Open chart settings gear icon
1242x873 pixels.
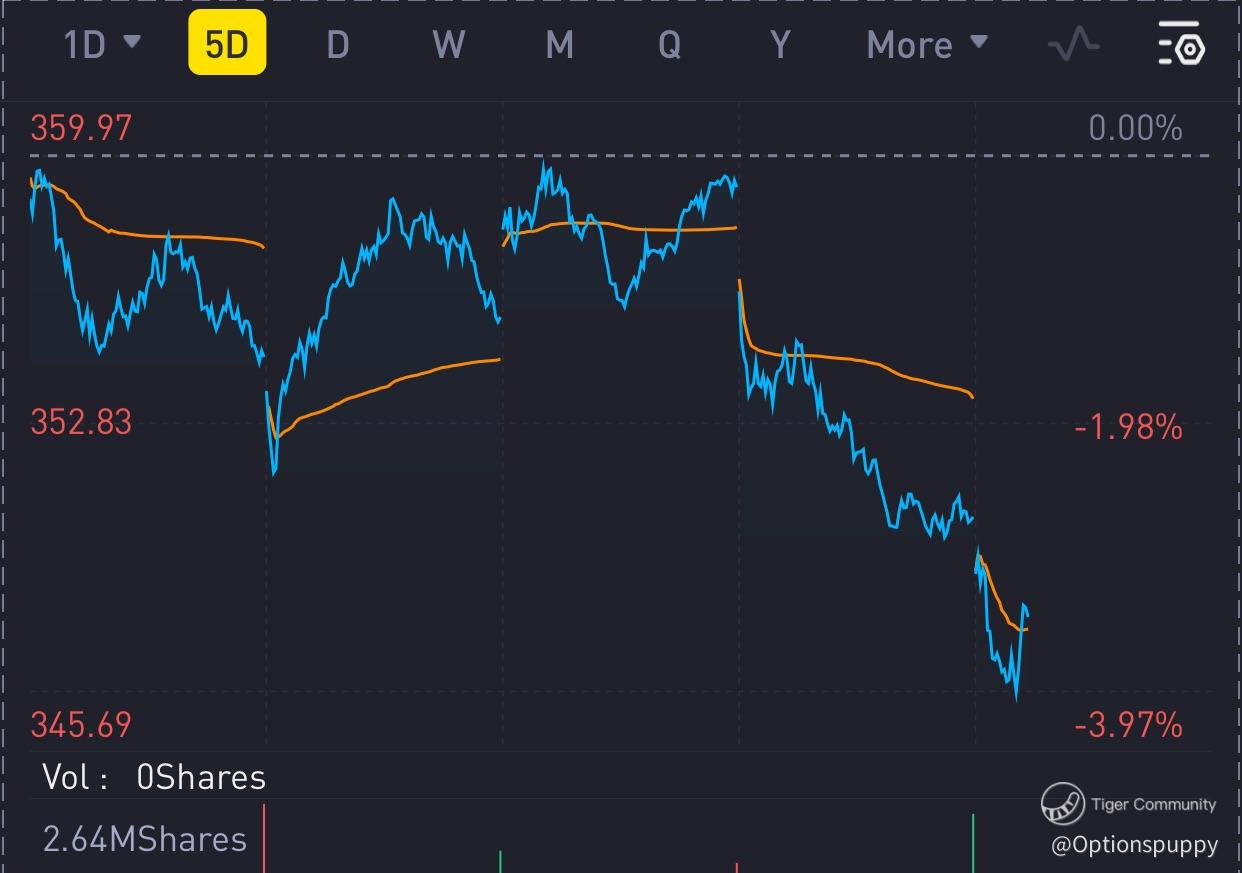click(x=1181, y=44)
